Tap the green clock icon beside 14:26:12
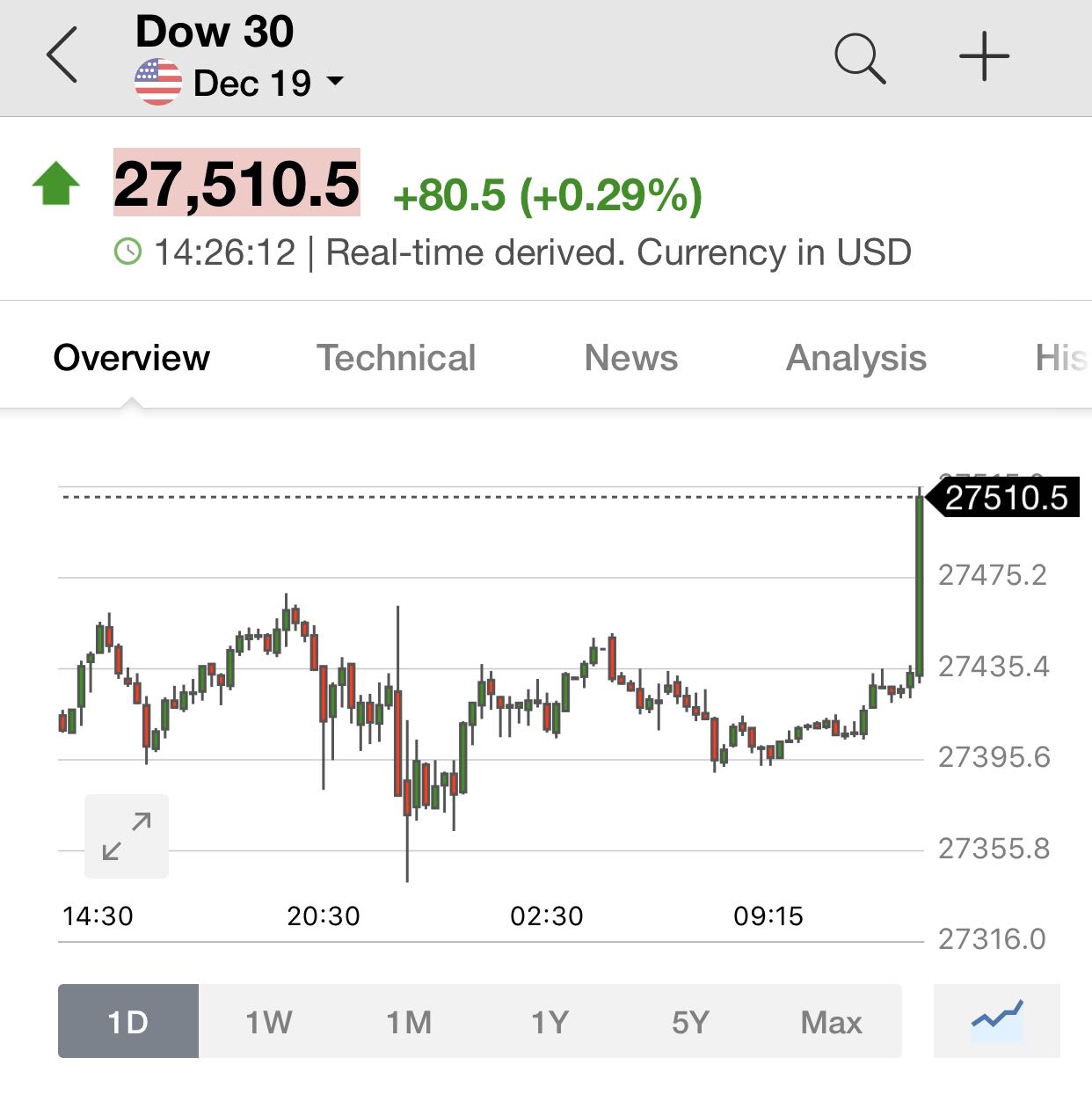 [x=128, y=252]
